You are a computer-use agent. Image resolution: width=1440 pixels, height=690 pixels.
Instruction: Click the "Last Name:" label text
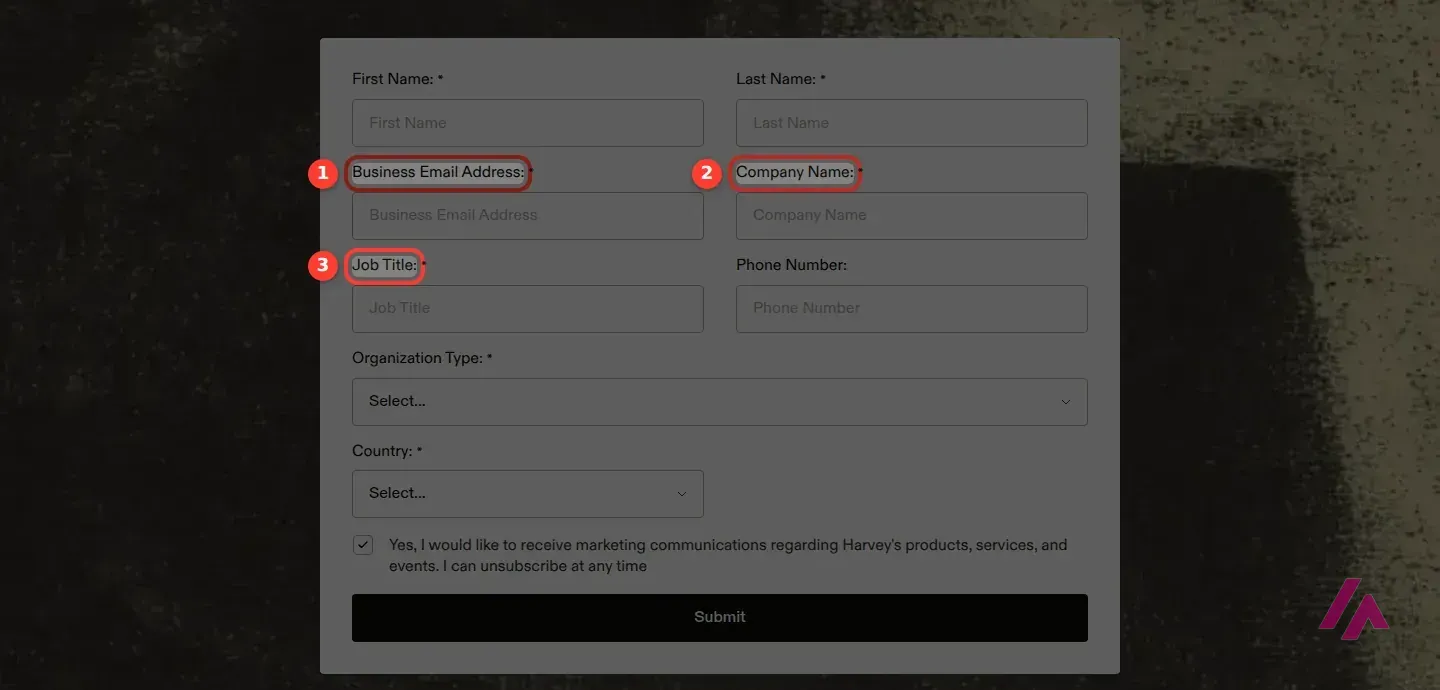coord(776,79)
